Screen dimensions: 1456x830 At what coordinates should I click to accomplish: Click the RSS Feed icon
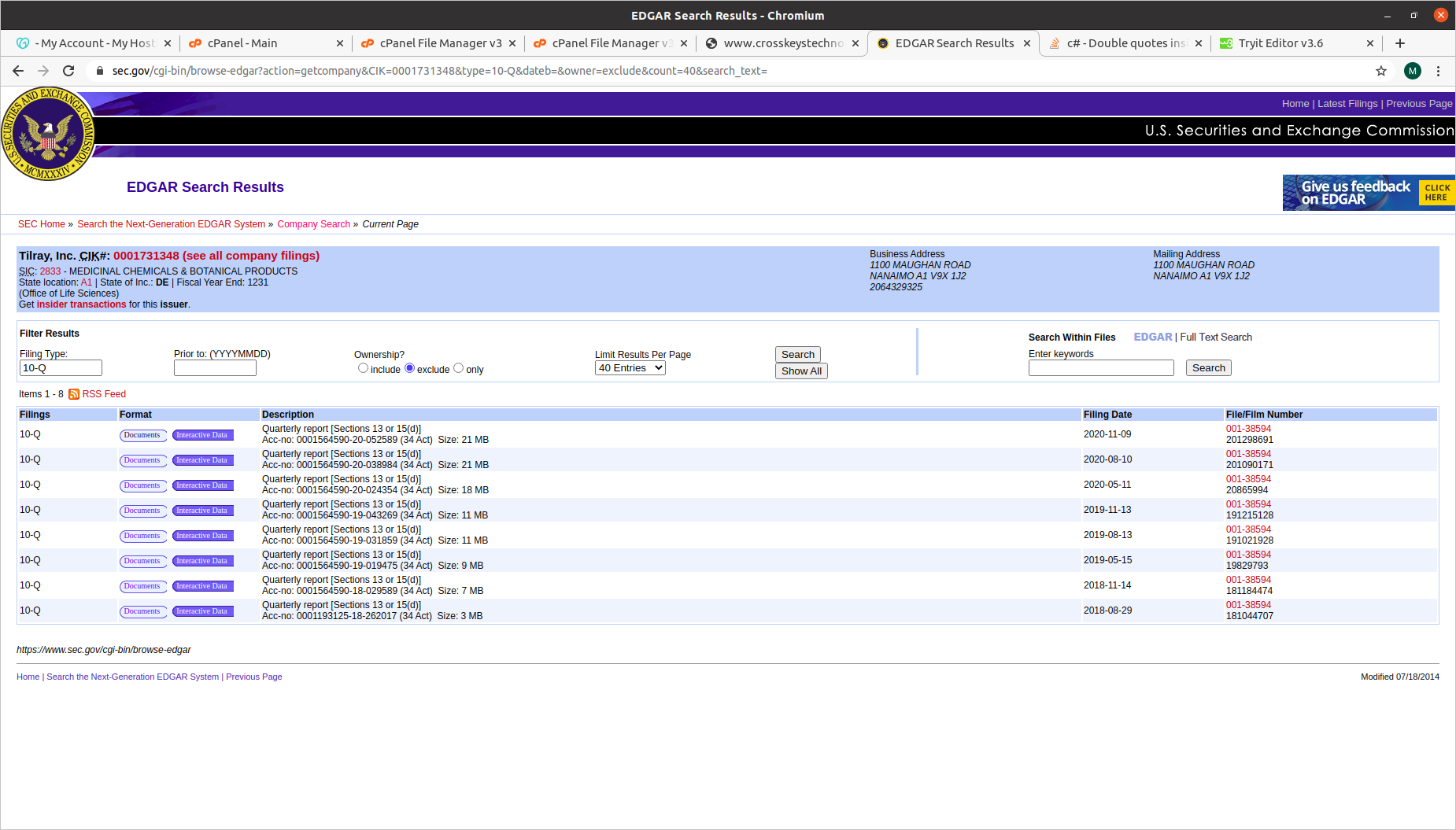(74, 394)
